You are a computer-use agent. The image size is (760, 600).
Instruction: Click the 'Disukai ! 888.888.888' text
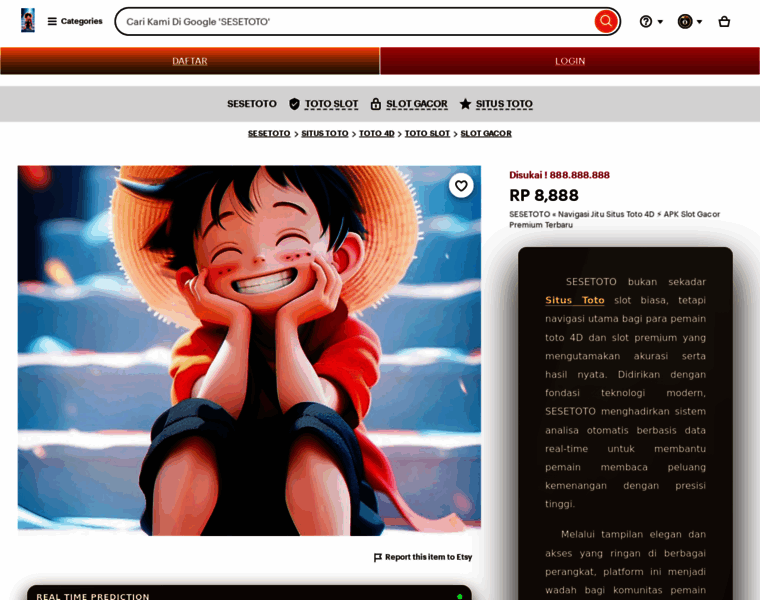tap(559, 175)
